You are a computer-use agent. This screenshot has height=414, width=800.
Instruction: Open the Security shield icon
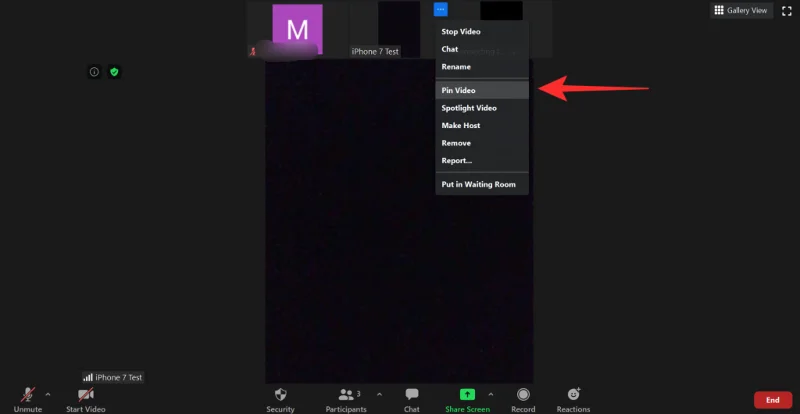pos(280,394)
